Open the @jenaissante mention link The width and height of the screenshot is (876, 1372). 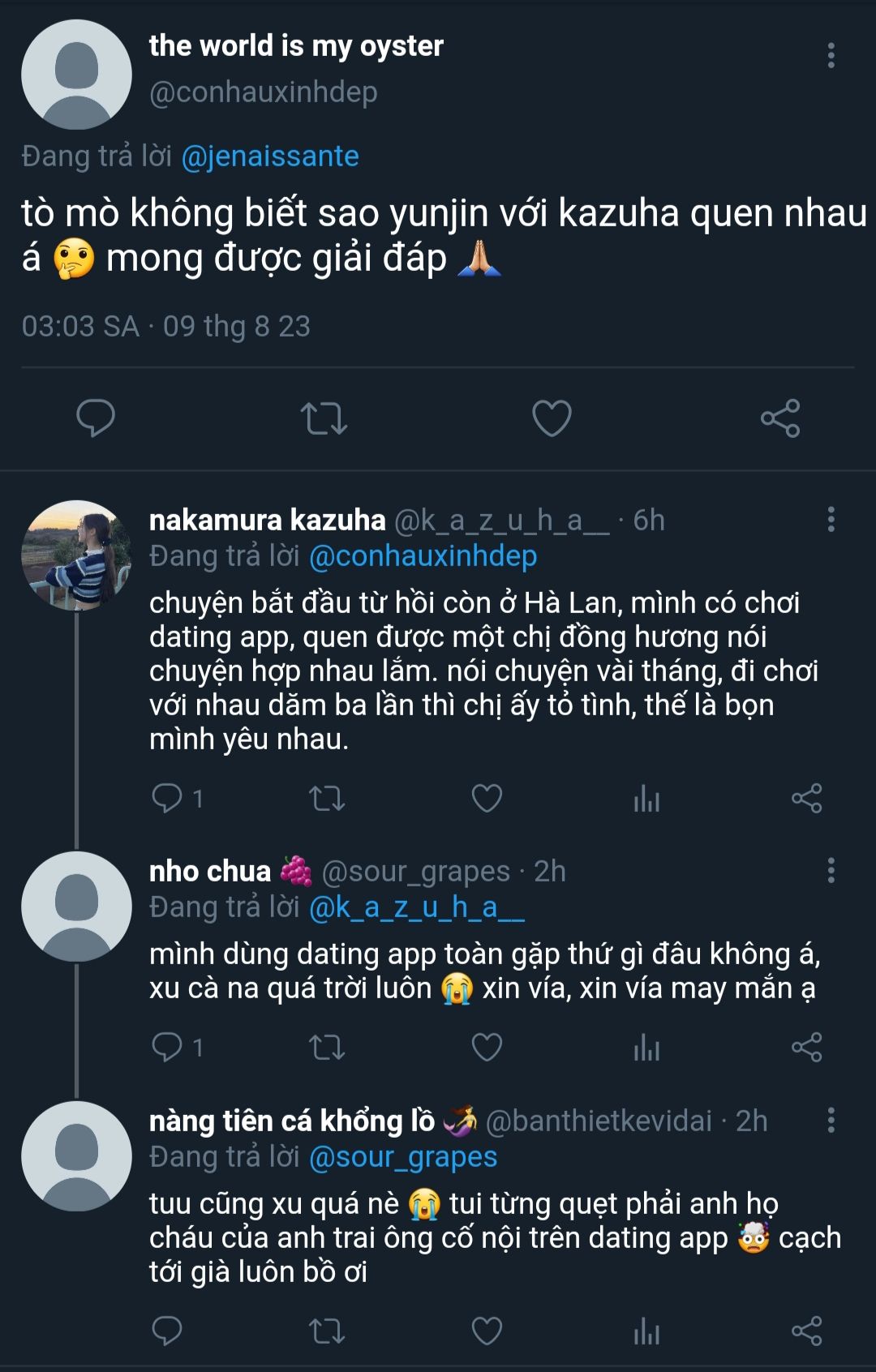(270, 156)
